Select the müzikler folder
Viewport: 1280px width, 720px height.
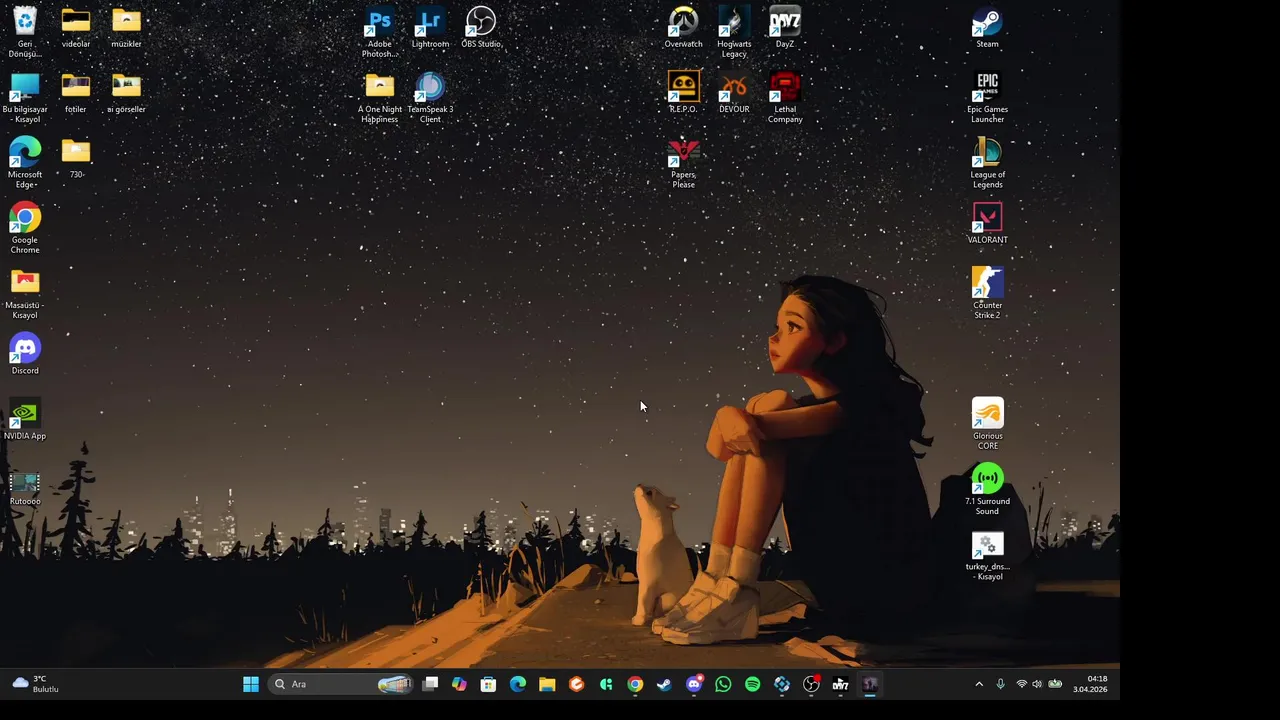click(126, 28)
